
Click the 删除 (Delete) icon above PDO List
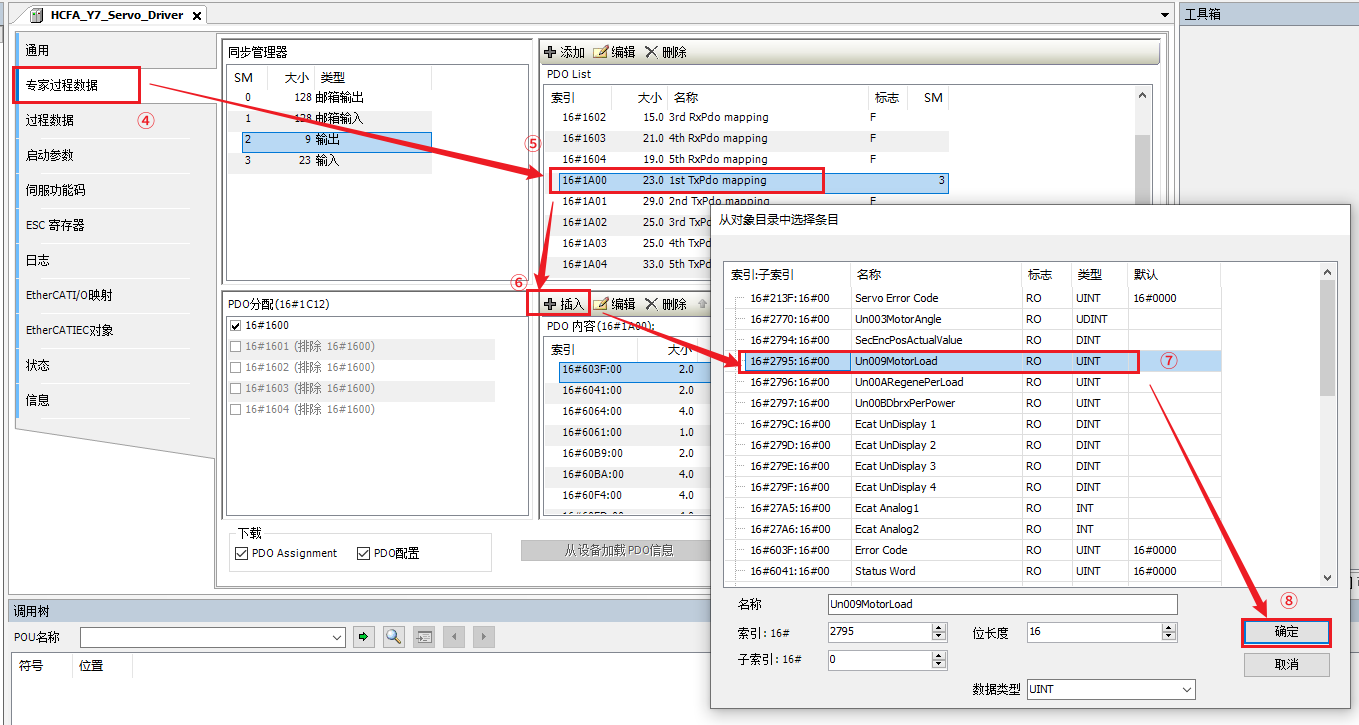(652, 52)
